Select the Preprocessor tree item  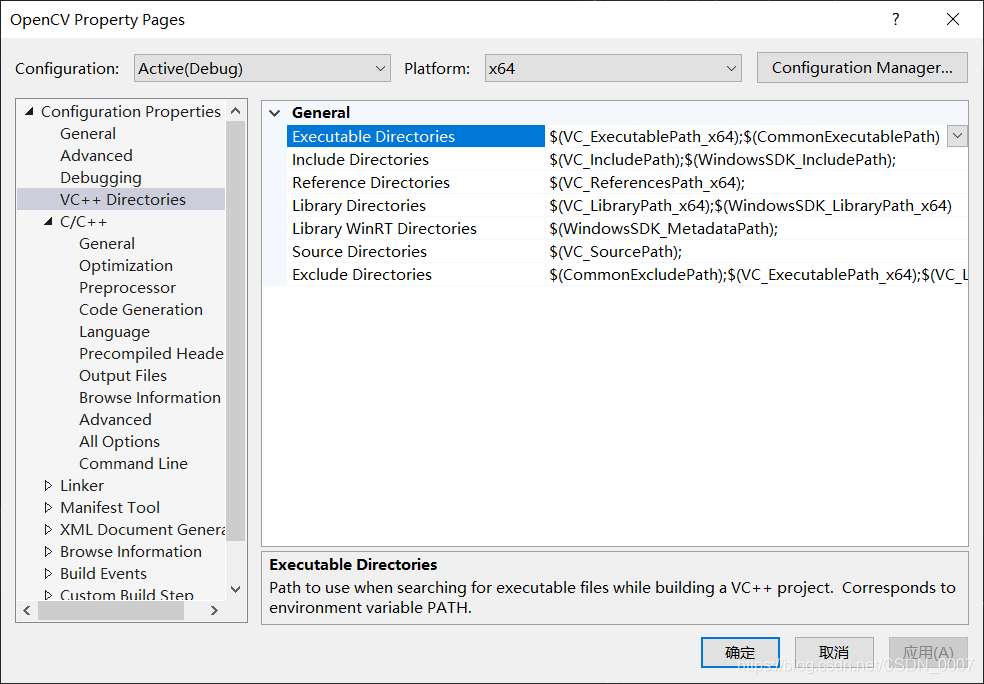pos(127,287)
